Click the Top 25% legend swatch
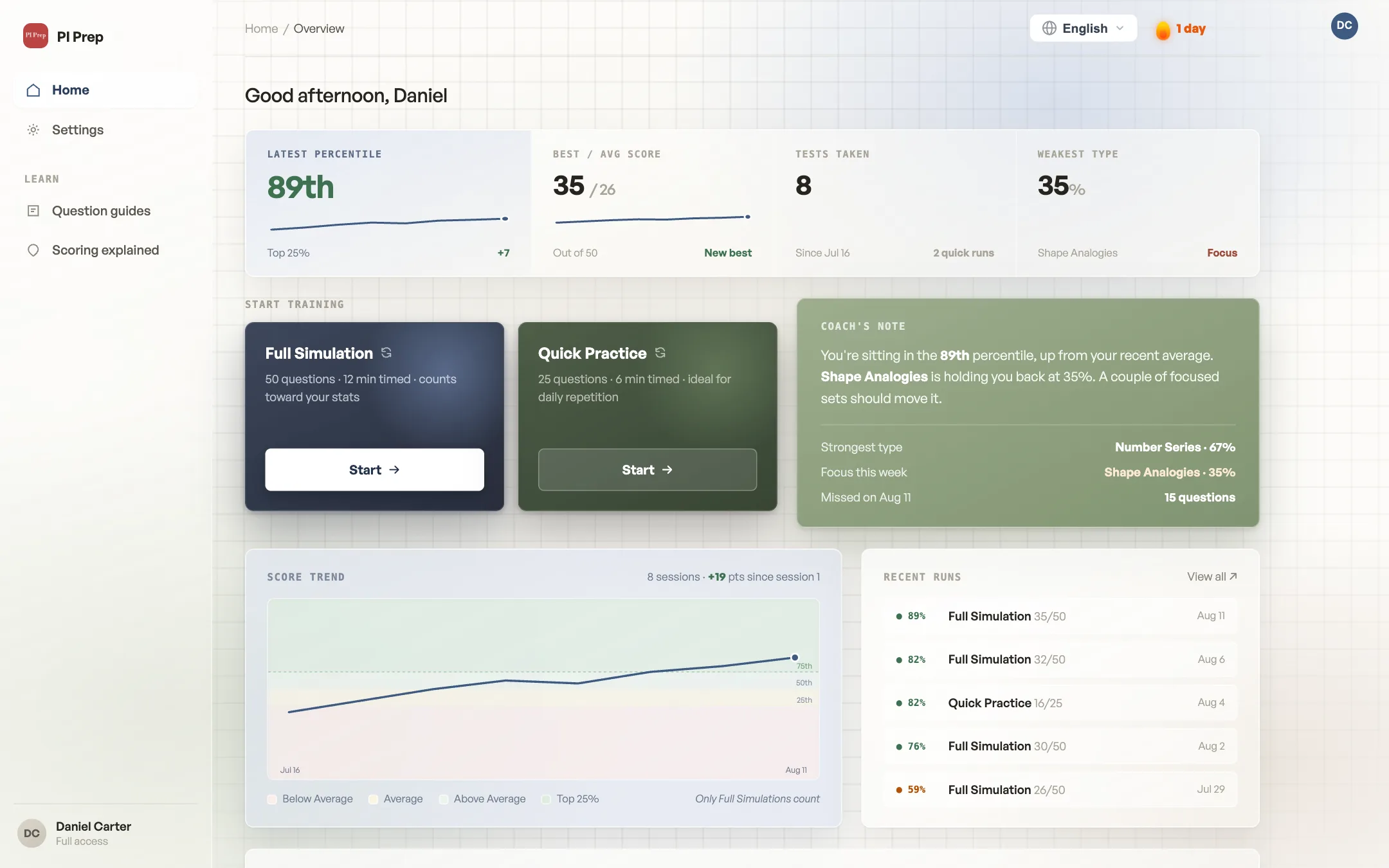Viewport: 1389px width, 868px height. 546,799
